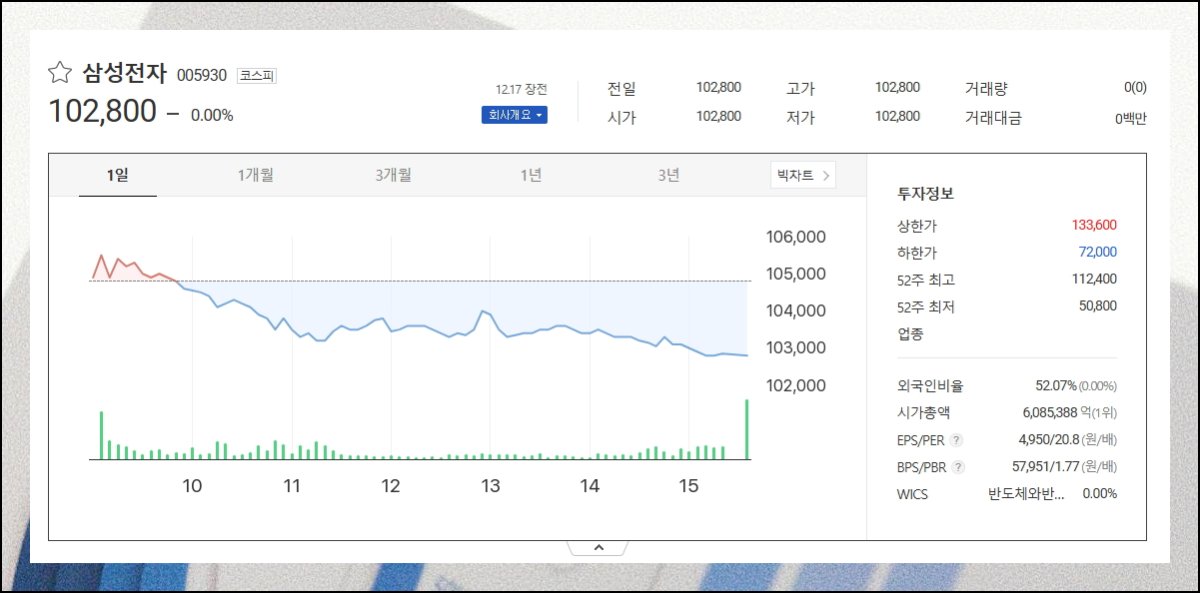Click the 15 o'clock time axis label

[x=688, y=486]
